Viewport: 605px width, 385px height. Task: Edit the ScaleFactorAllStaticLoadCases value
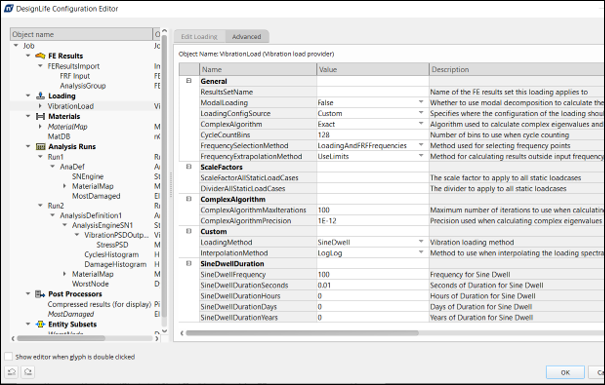(373, 177)
